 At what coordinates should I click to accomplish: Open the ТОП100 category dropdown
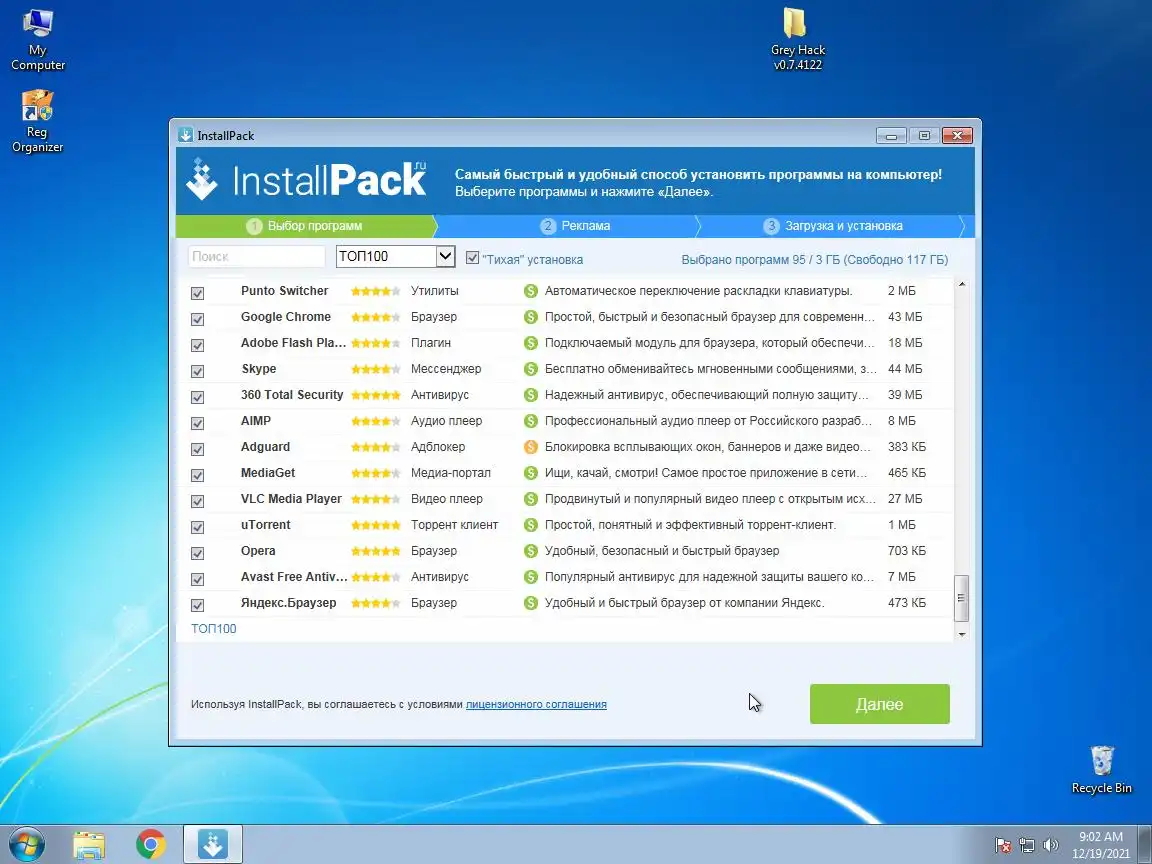click(395, 256)
